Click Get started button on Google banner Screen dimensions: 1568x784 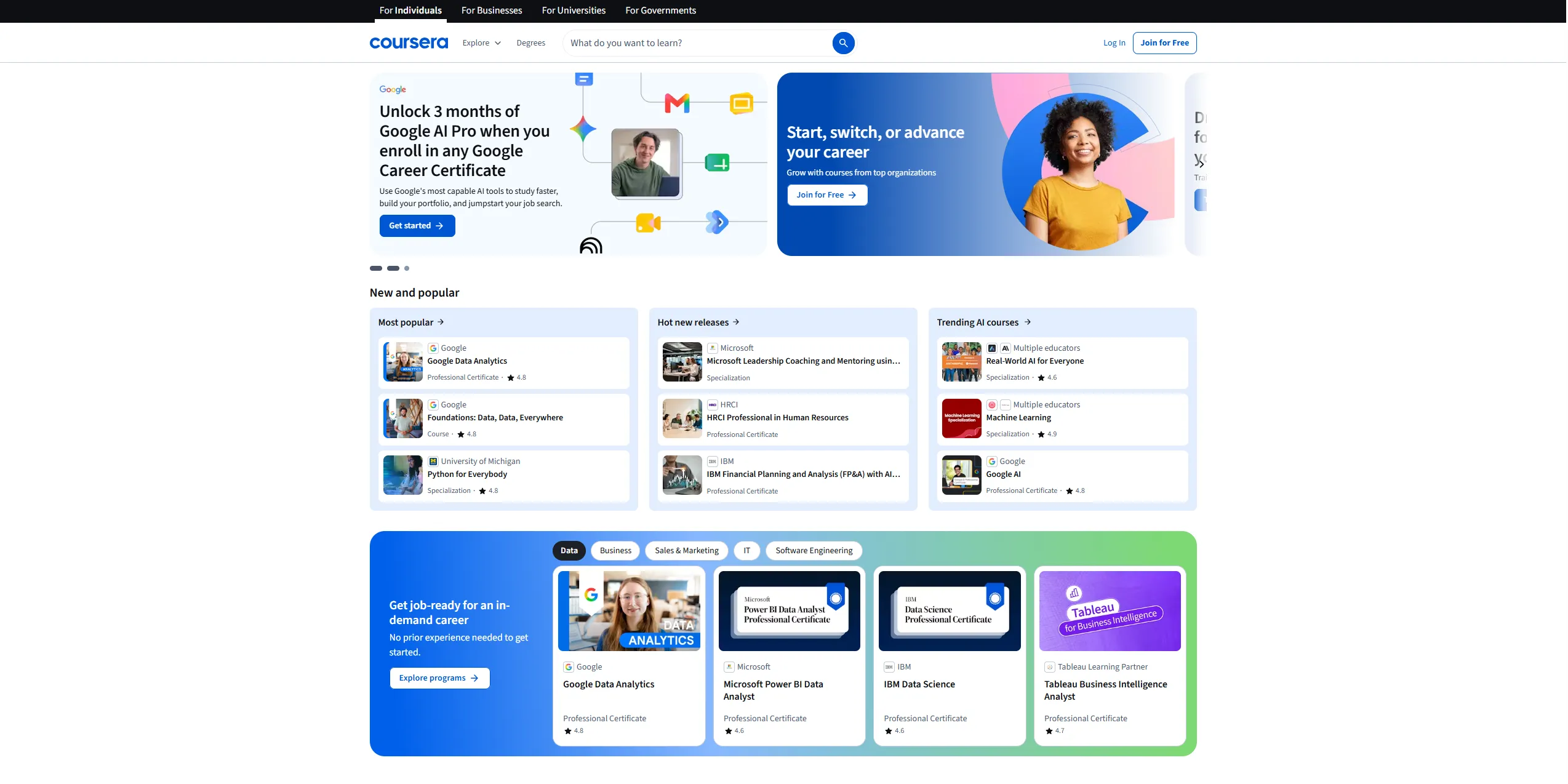(417, 226)
